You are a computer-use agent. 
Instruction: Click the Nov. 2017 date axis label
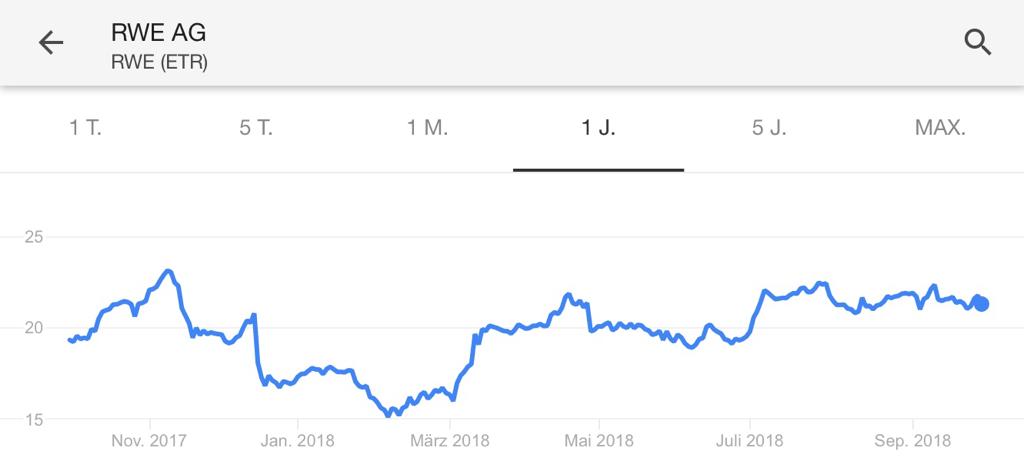[x=149, y=441]
